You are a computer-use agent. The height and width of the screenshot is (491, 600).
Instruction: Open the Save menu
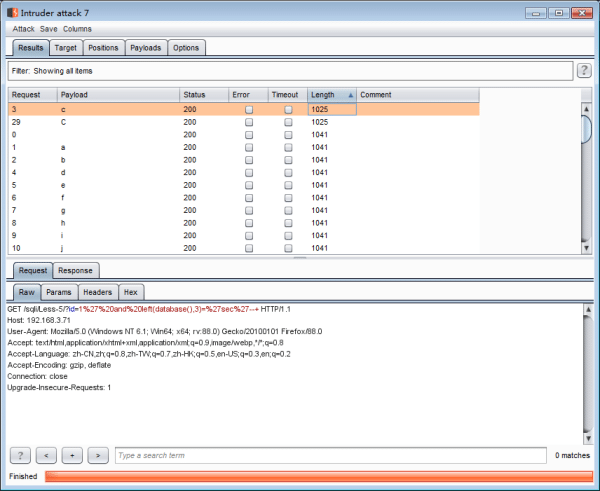click(x=49, y=29)
